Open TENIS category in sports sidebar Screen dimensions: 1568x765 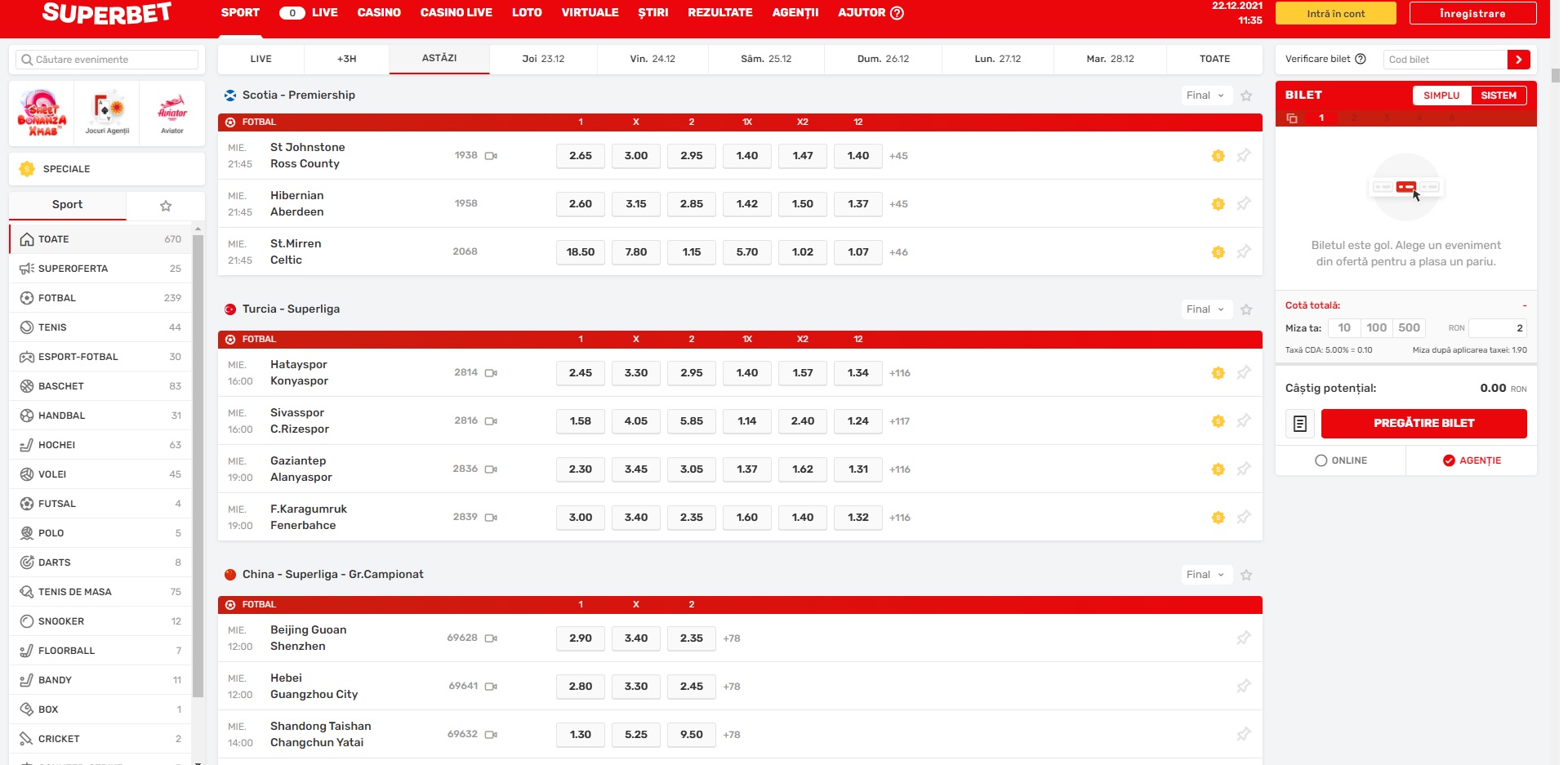[100, 327]
